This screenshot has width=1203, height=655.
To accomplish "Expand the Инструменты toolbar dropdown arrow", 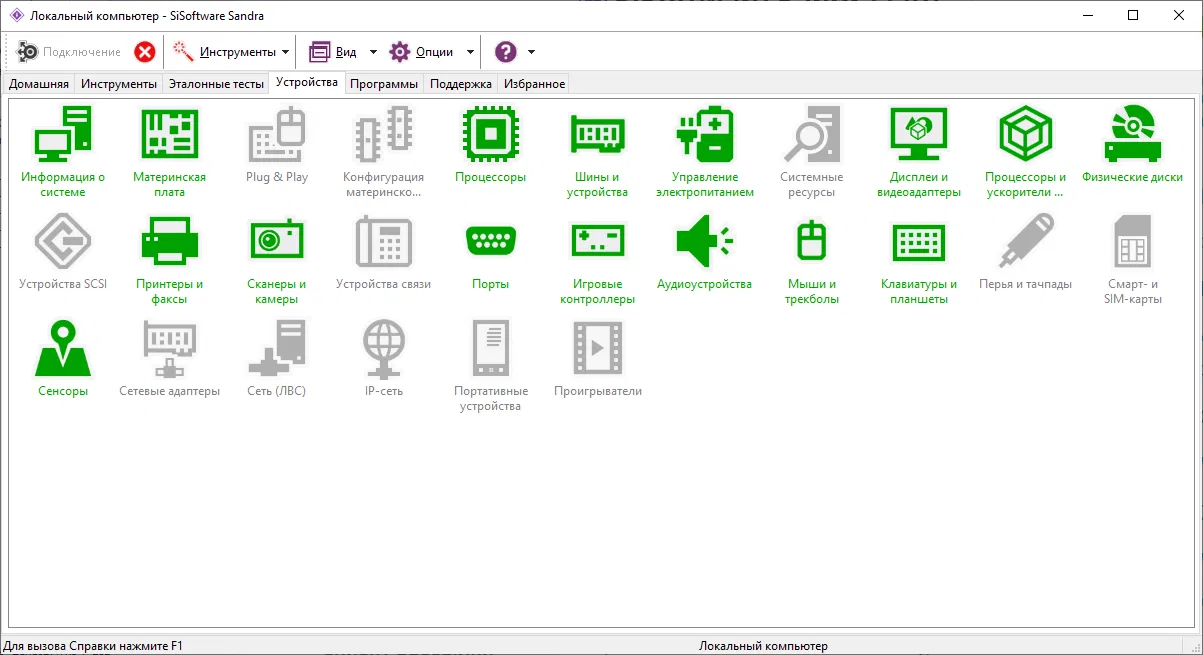I will pos(286,52).
